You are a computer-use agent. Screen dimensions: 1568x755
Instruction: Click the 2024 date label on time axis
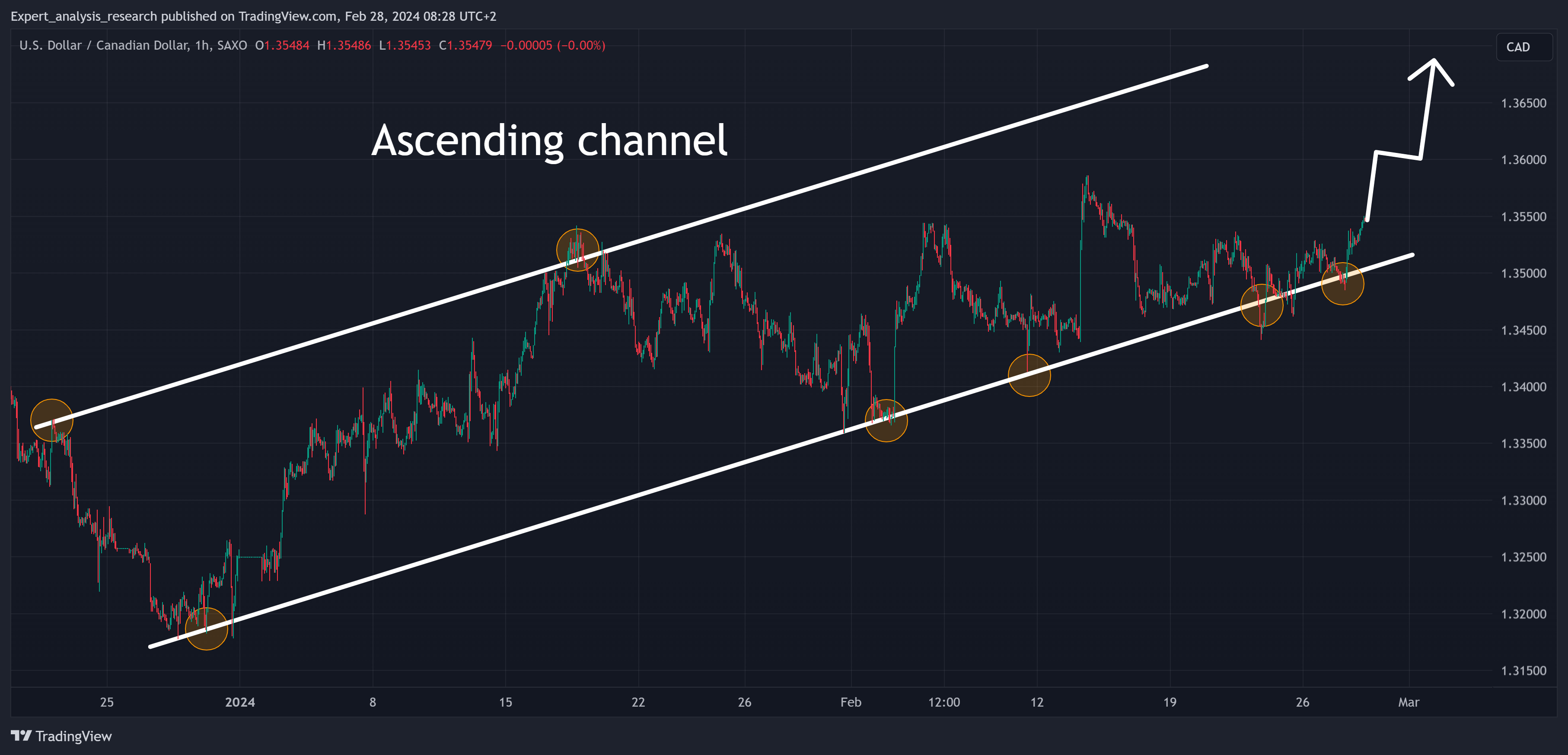click(240, 702)
